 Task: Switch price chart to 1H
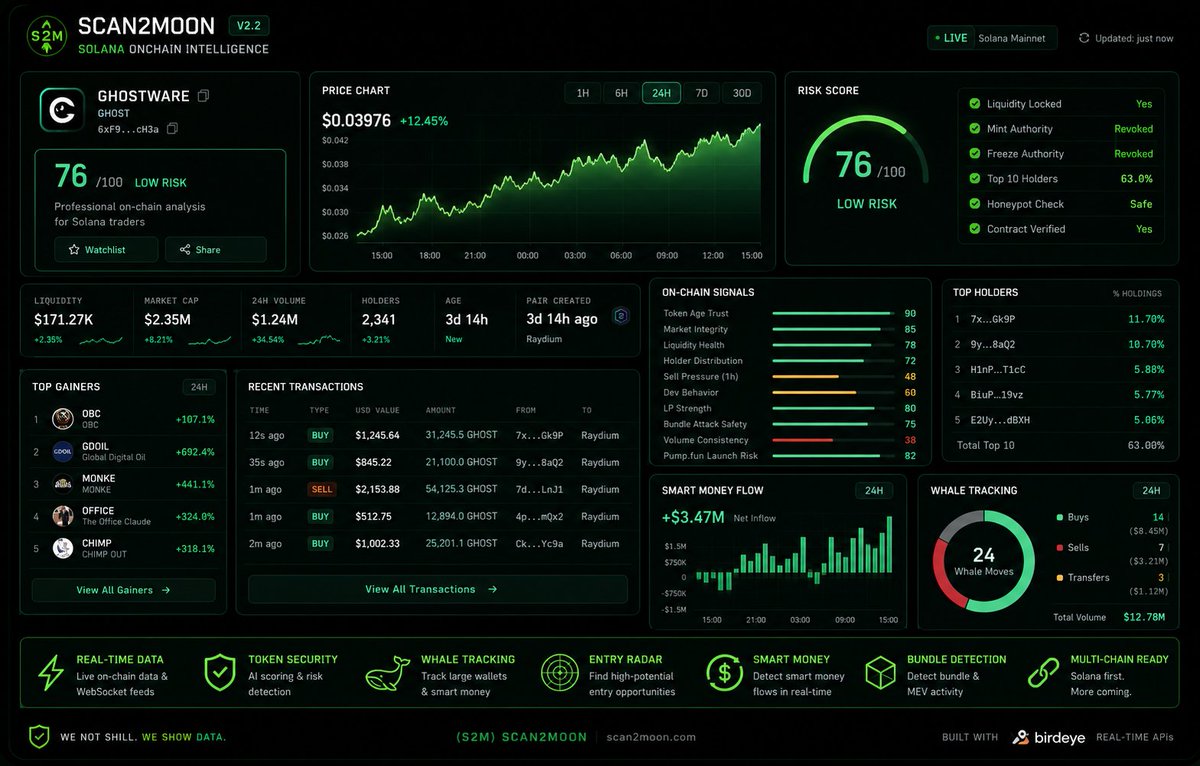(582, 93)
